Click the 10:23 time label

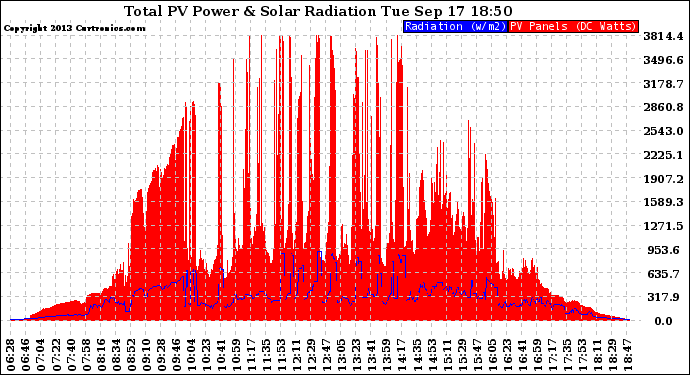[206, 355]
